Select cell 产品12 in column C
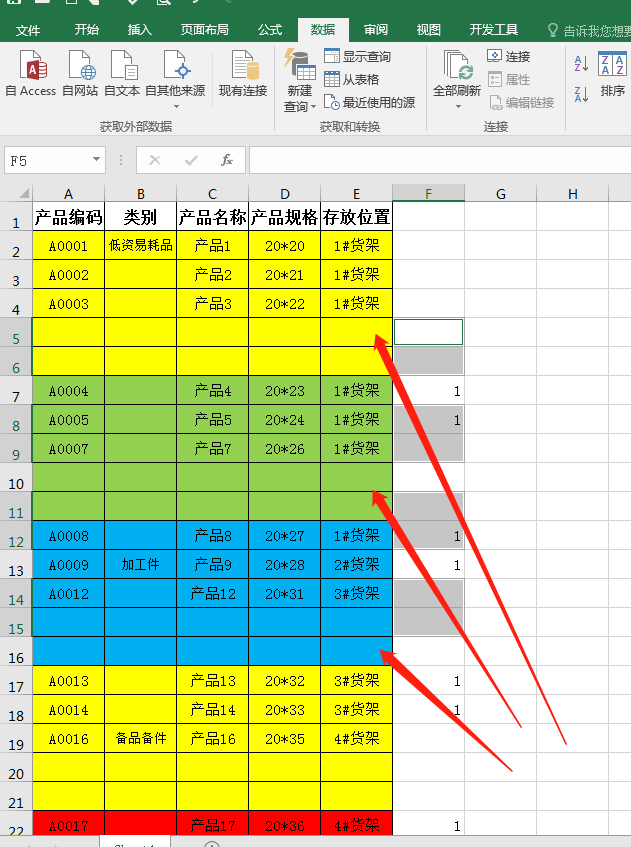The width and height of the screenshot is (631, 847). coord(212,594)
